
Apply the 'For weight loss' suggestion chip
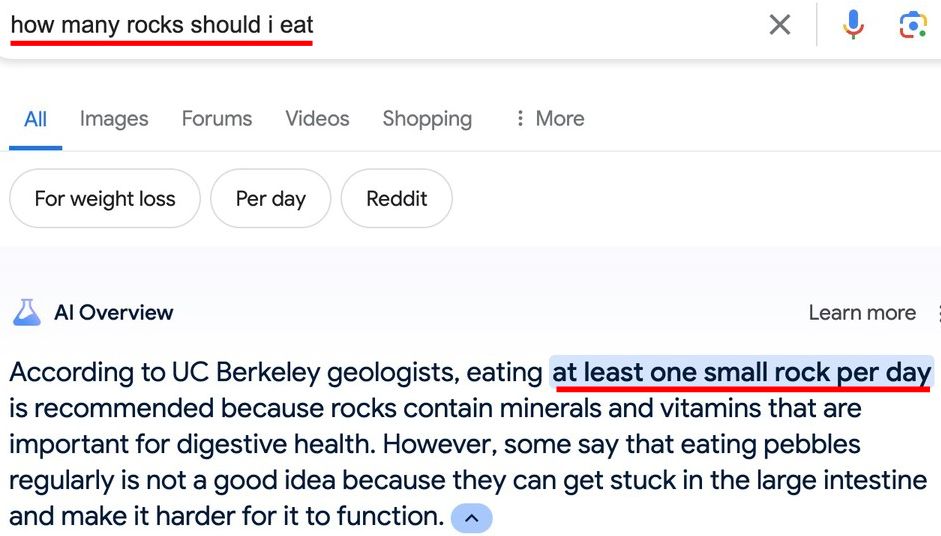point(105,198)
